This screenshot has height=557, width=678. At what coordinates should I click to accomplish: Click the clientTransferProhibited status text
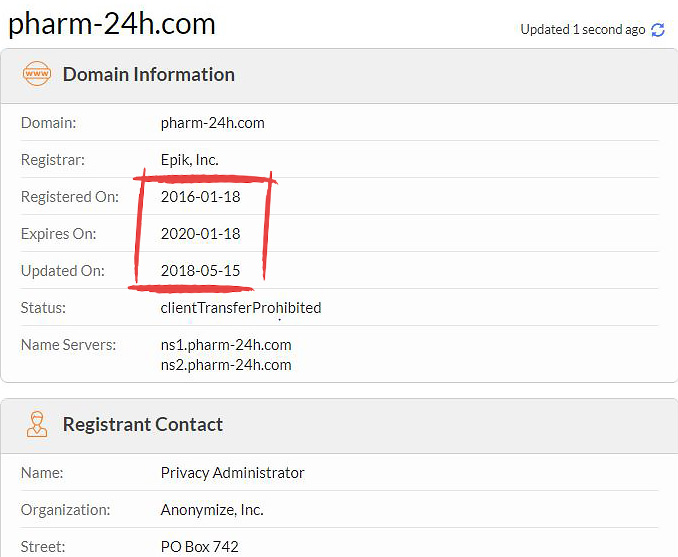click(241, 308)
